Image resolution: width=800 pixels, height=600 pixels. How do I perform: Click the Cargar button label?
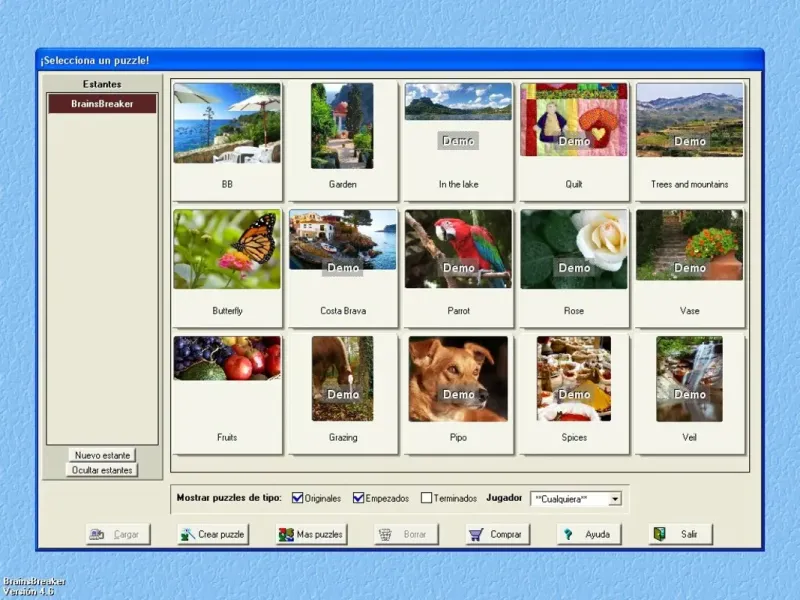[126, 534]
